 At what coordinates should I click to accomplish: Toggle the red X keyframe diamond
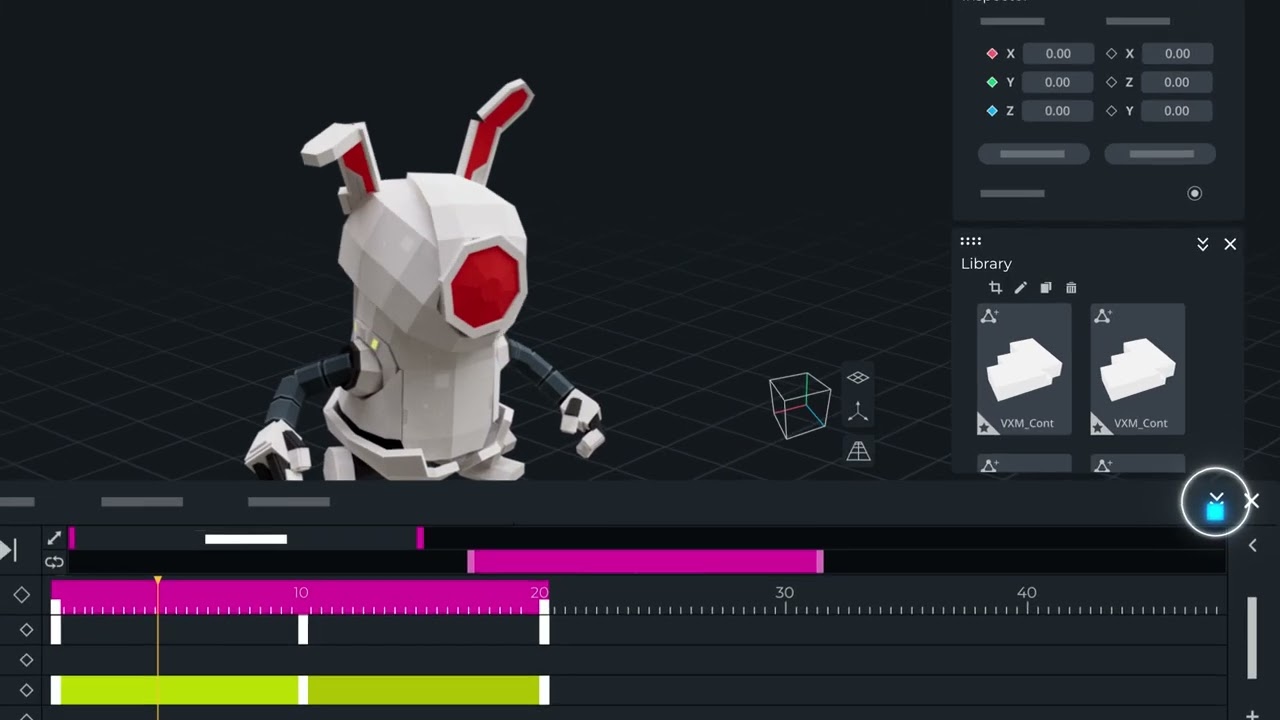pyautogui.click(x=992, y=54)
